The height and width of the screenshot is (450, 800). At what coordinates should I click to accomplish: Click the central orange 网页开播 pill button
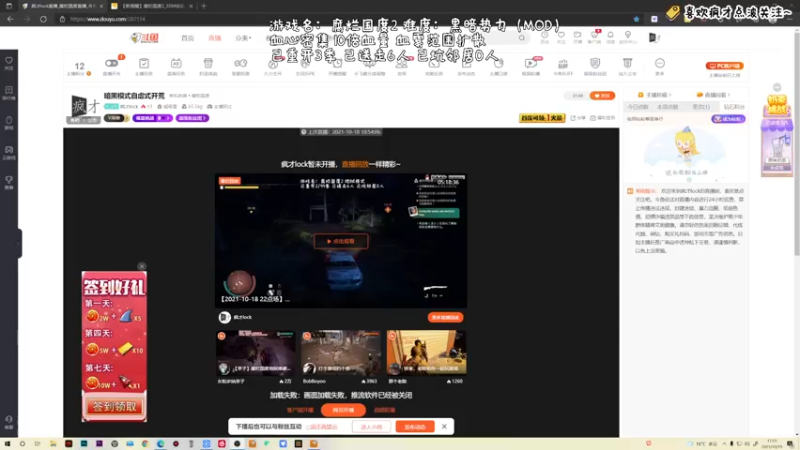coord(343,410)
